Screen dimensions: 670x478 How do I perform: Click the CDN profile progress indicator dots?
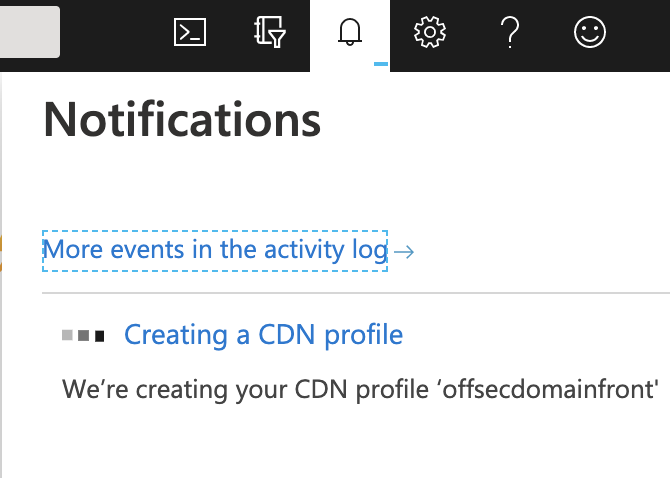tap(83, 335)
